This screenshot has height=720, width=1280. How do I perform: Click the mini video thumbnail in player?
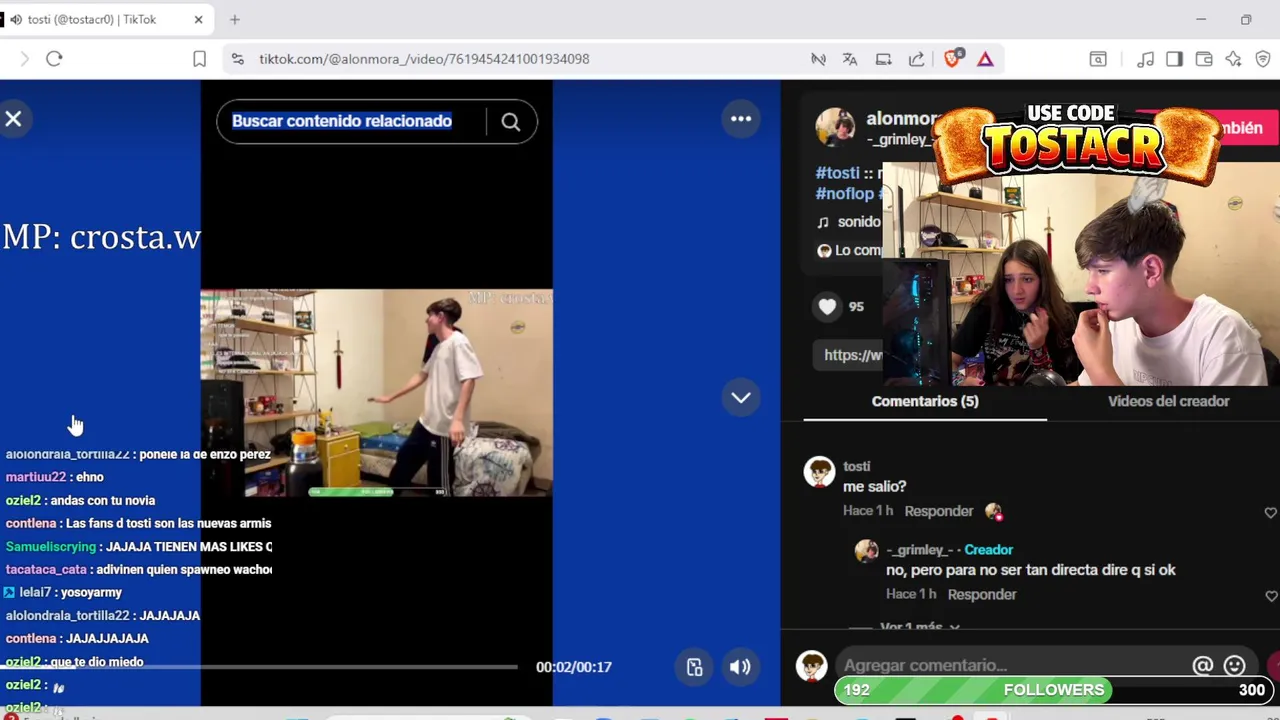point(376,394)
